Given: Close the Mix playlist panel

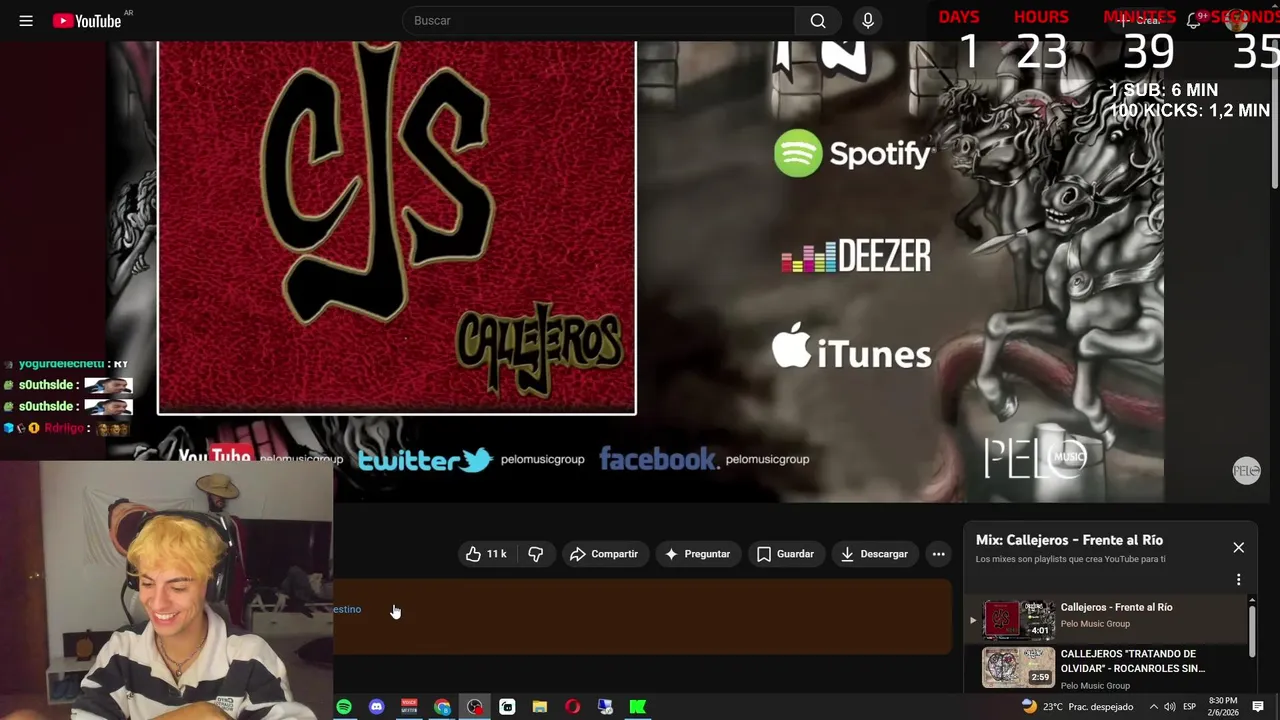Looking at the screenshot, I should click(1238, 547).
